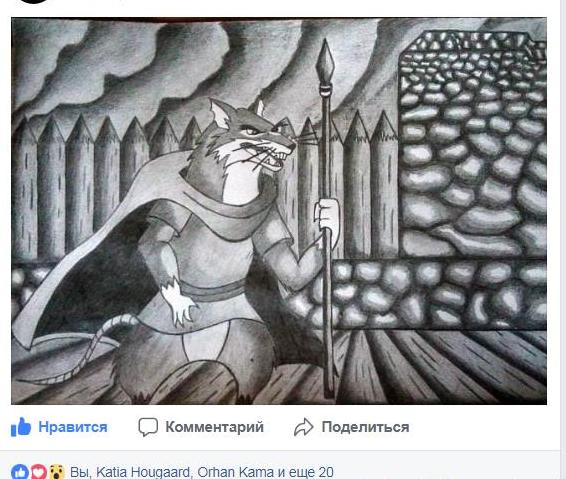Show the 'и еще 20' reactions list
566x479 pixels.
(305, 472)
